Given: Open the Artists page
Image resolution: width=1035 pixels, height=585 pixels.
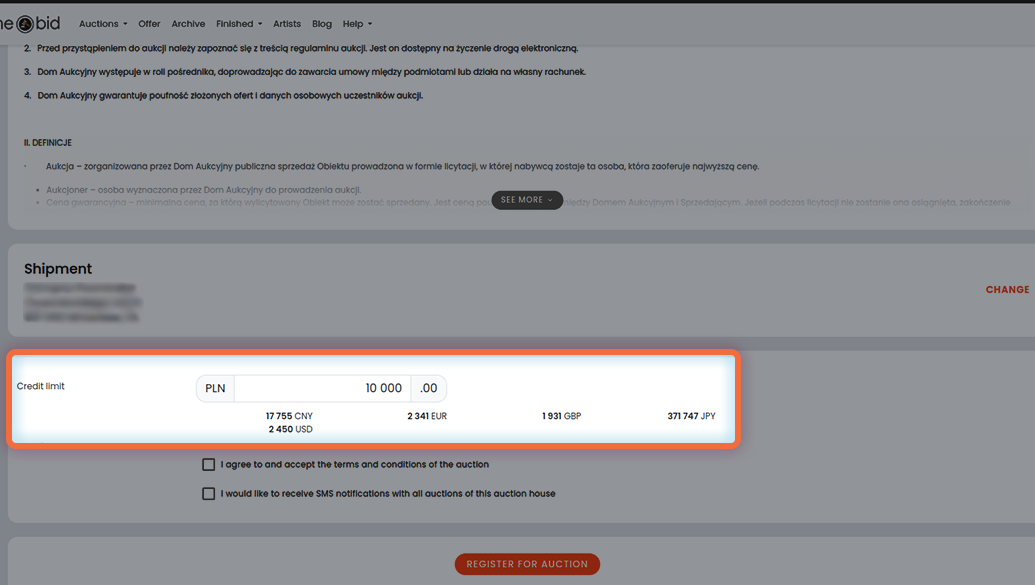Looking at the screenshot, I should [x=286, y=24].
